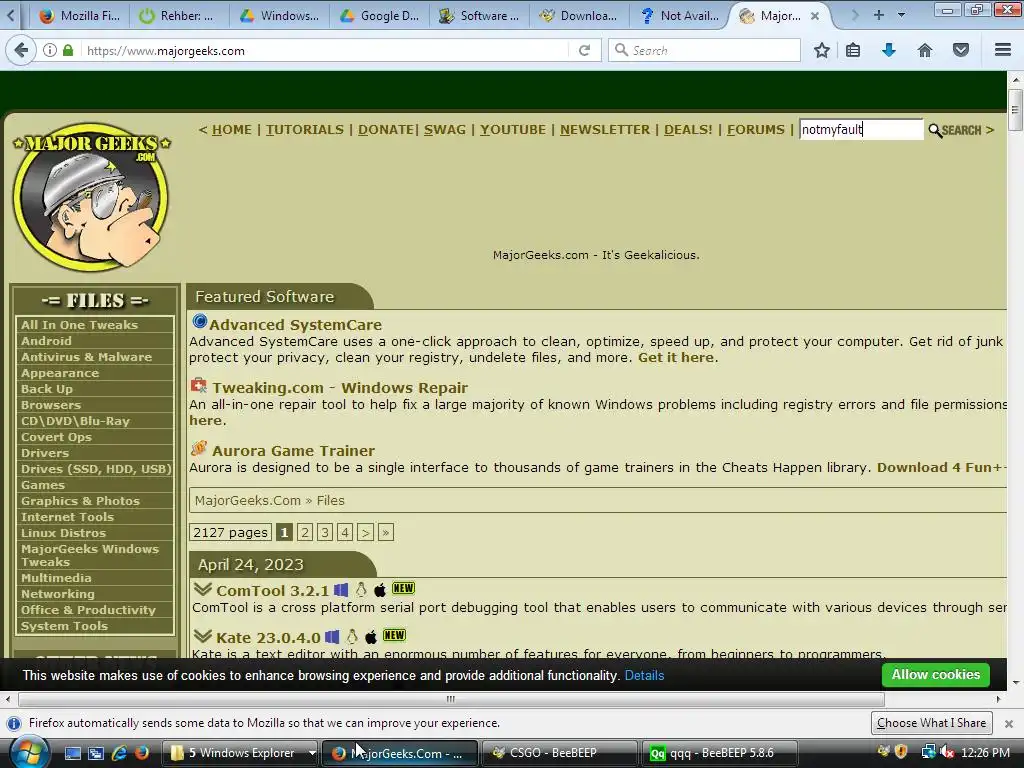
Task: Focus the Firefox Search box
Action: tap(704, 50)
